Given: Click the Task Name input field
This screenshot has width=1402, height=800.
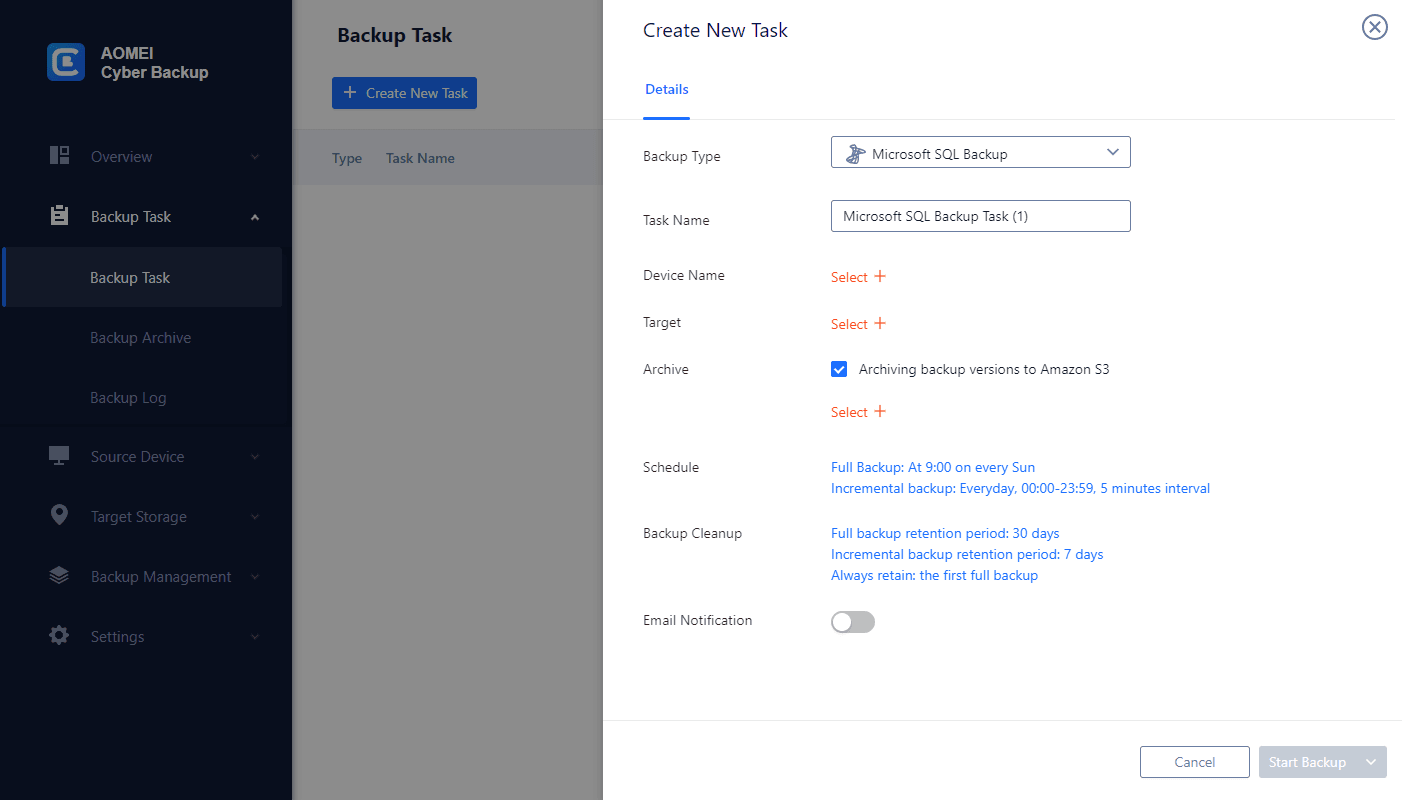Looking at the screenshot, I should tap(980, 216).
